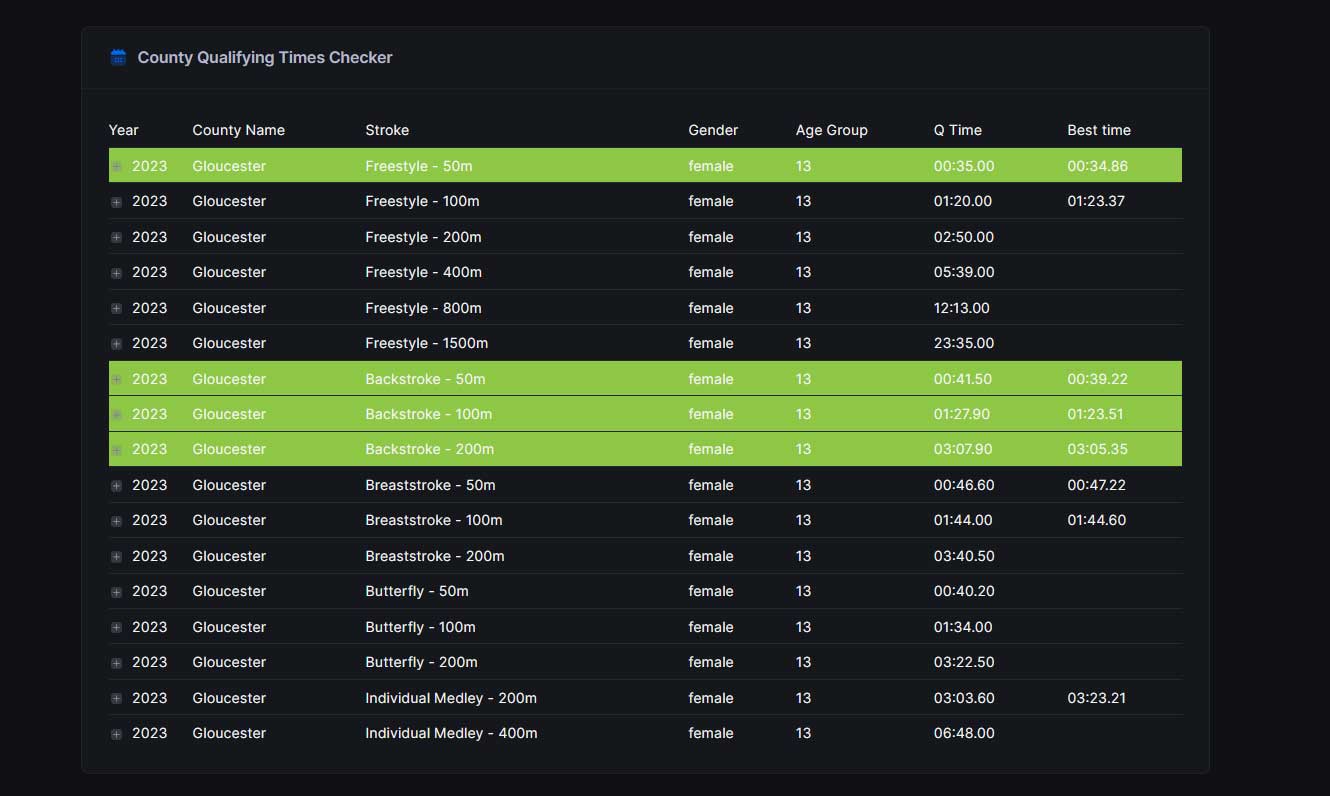Click the Q Time column header

pos(957,130)
